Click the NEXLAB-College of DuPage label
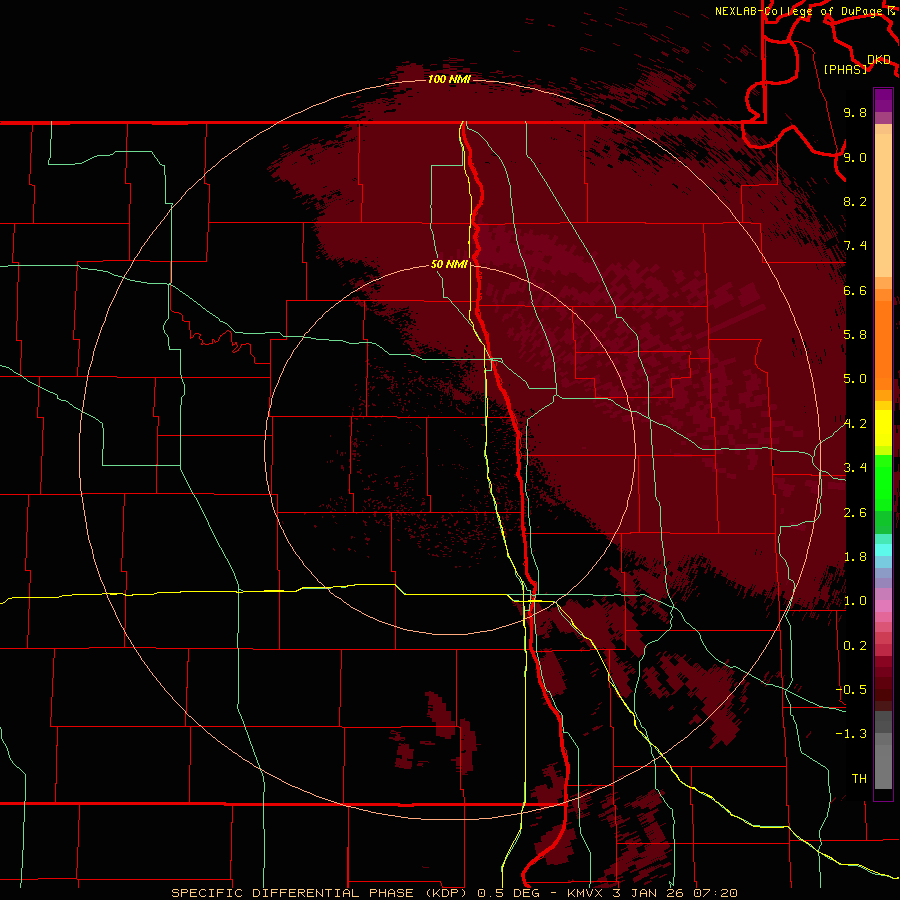 (x=800, y=11)
